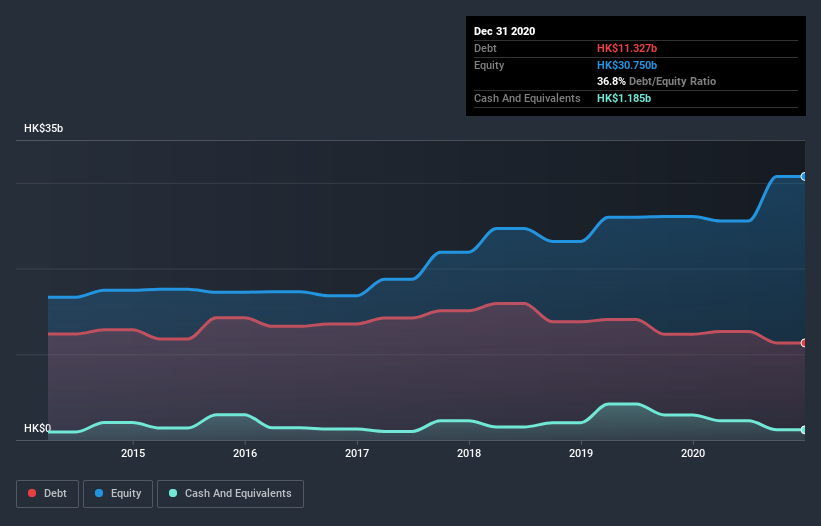Select the 2018 x-axis label

[x=469, y=453]
